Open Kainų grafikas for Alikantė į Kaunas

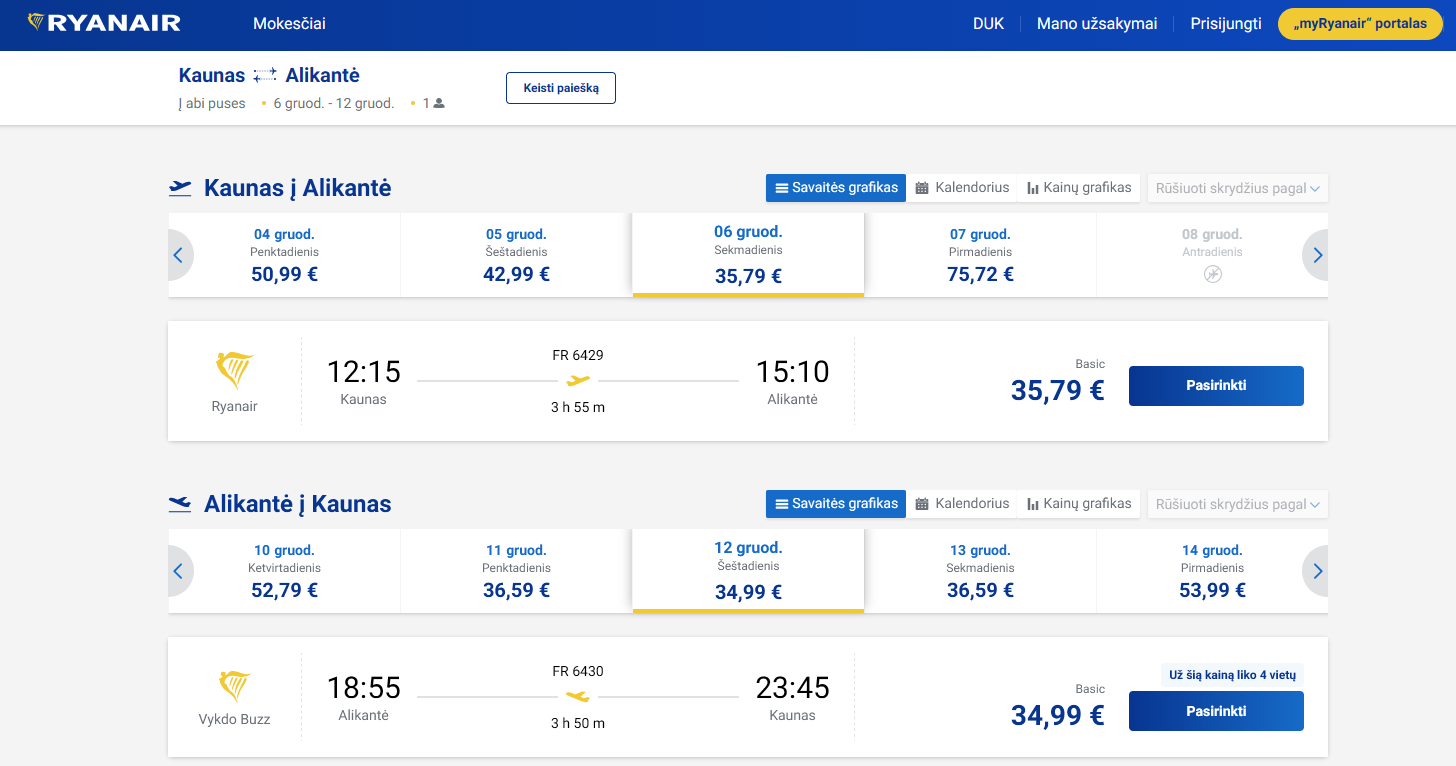click(x=1079, y=504)
